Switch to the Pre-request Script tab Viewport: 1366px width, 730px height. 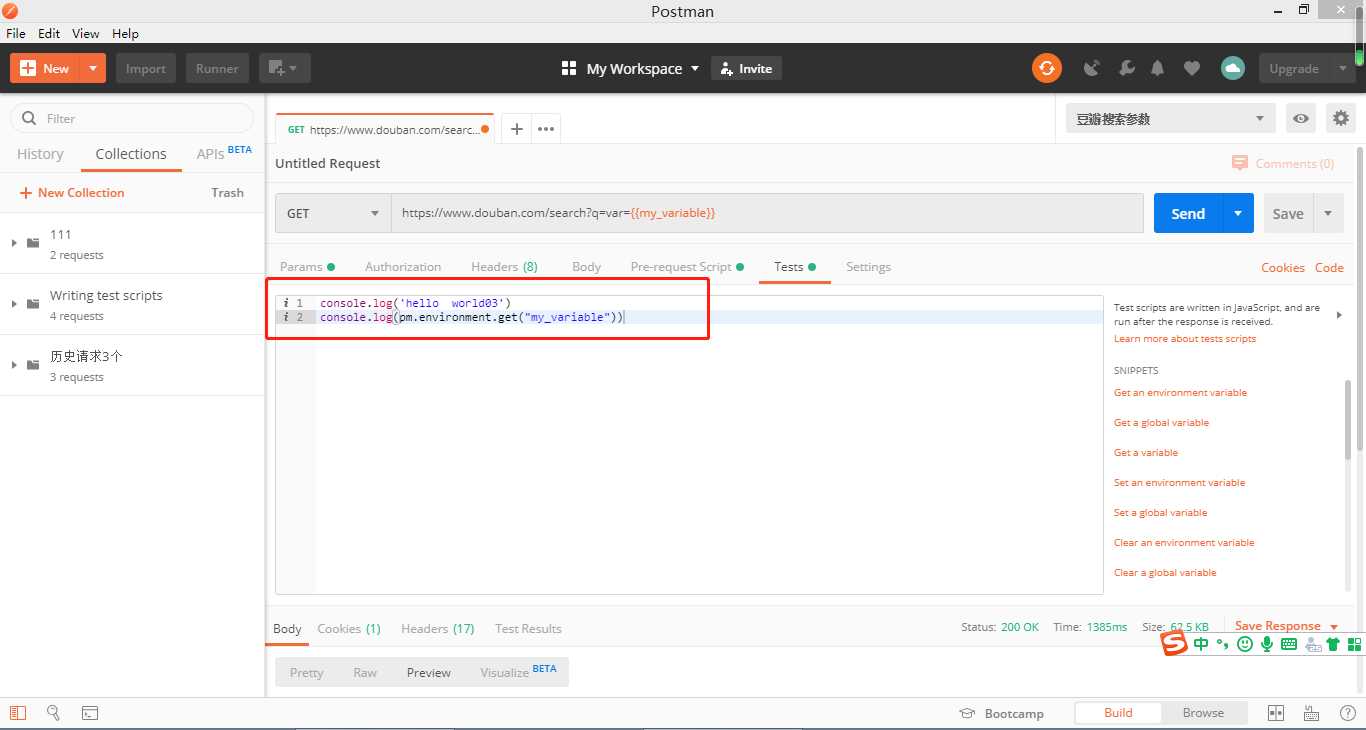pos(687,267)
